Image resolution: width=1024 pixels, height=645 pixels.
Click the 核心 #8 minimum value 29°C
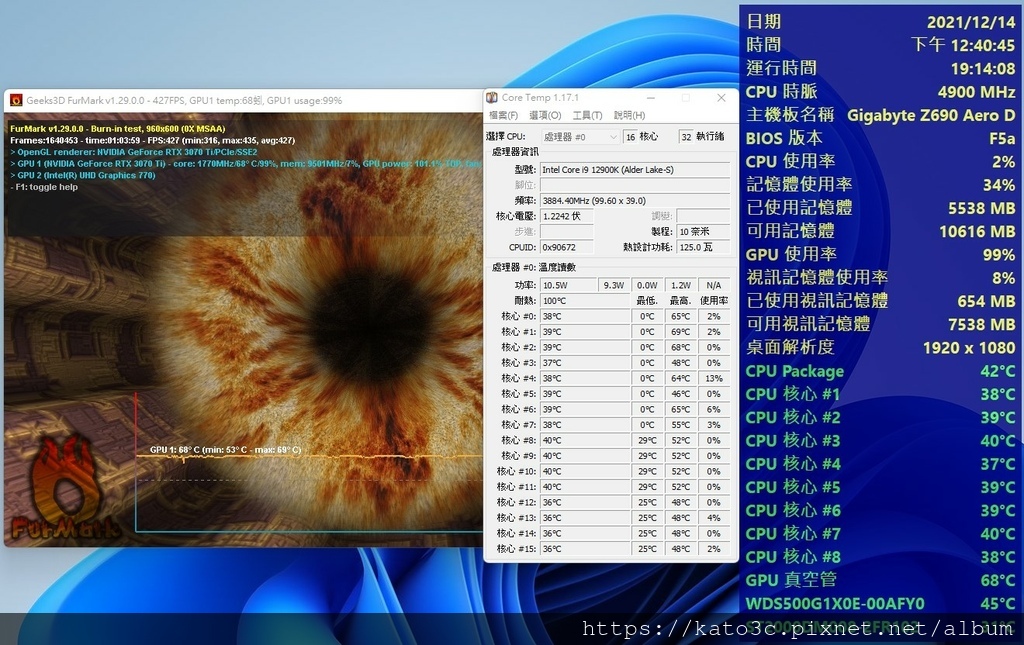pyautogui.click(x=647, y=441)
